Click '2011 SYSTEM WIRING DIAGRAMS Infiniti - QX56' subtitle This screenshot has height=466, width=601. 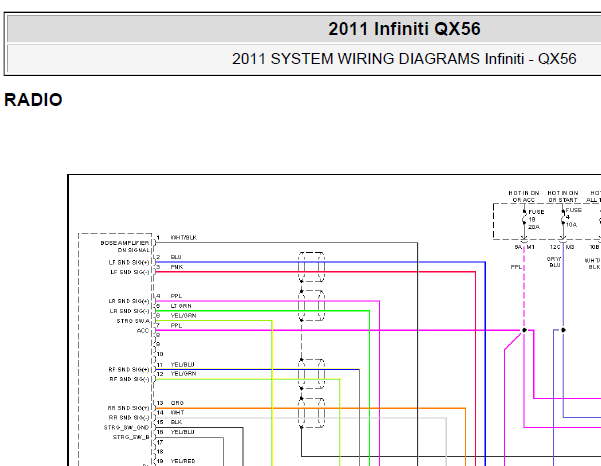click(404, 59)
